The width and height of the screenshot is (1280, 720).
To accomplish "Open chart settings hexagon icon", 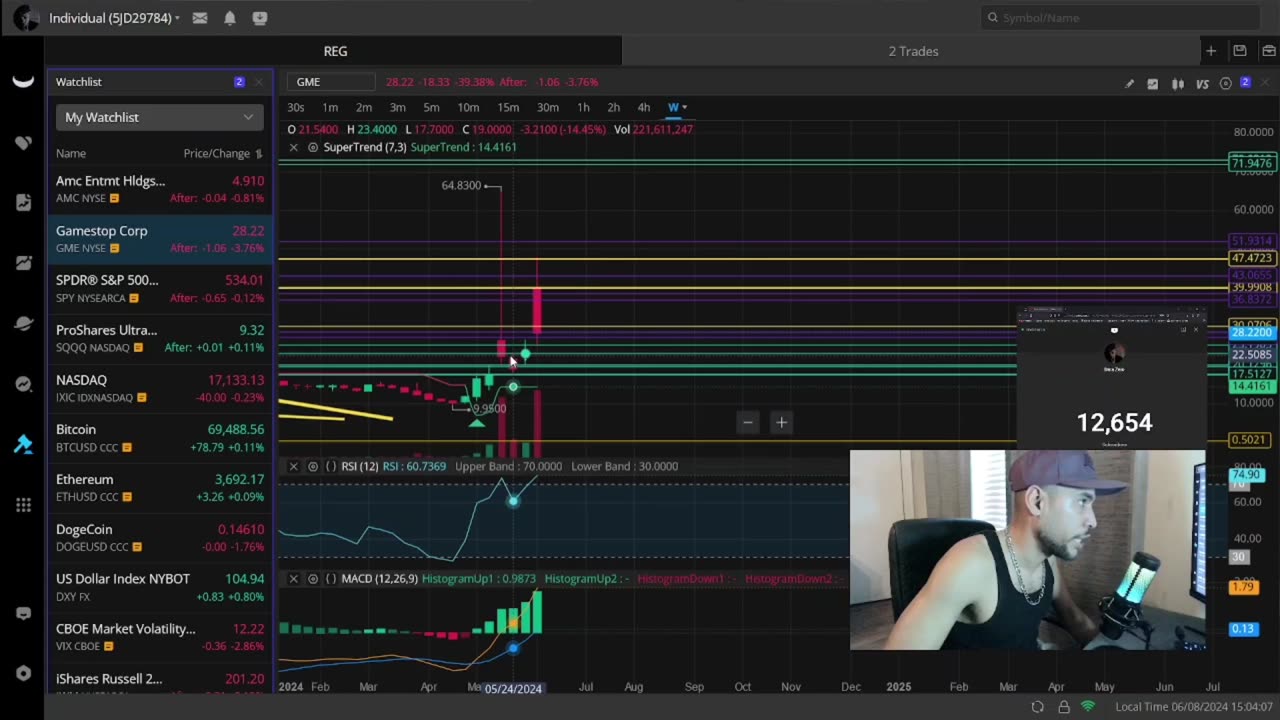I will point(1225,83).
